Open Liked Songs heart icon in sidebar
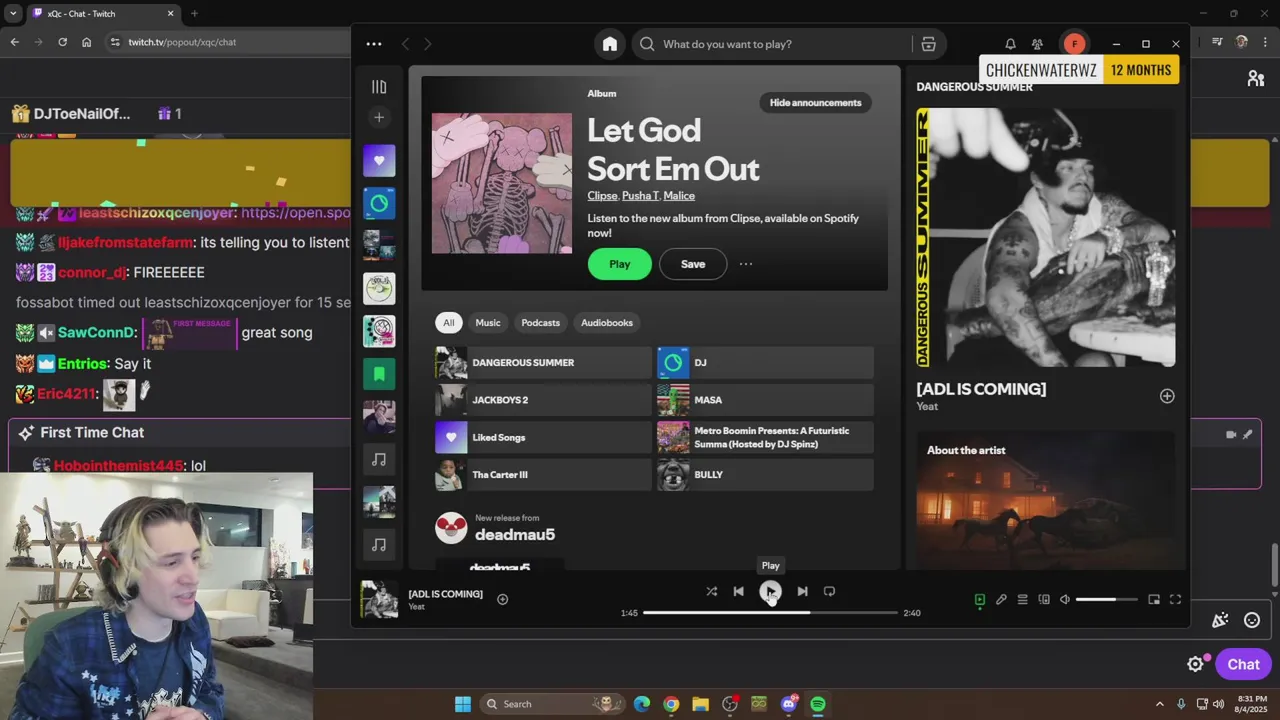The height and width of the screenshot is (720, 1280). tap(379, 161)
